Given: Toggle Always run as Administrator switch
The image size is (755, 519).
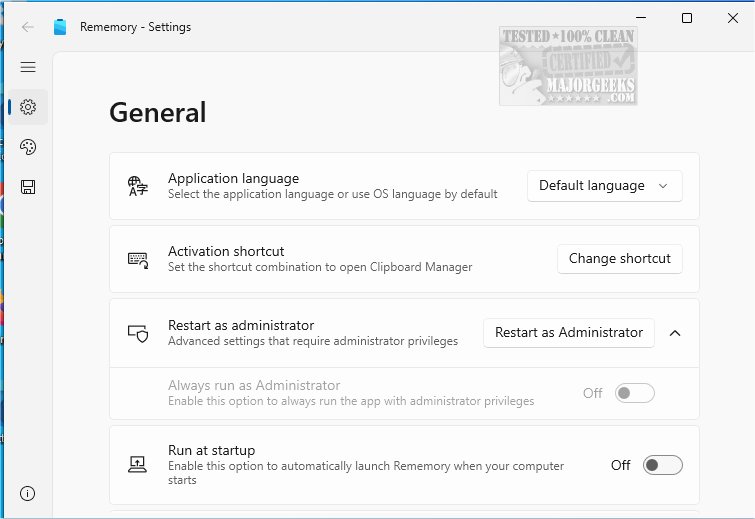Looking at the screenshot, I should tap(635, 393).
